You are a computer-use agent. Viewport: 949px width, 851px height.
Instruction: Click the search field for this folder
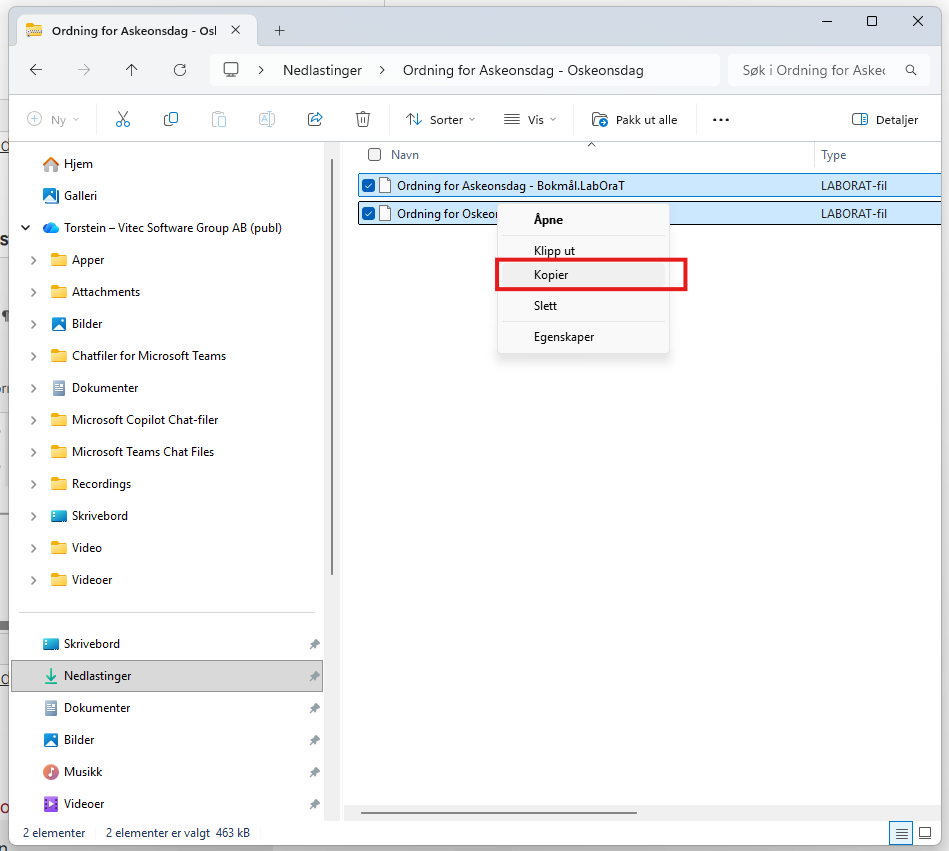pyautogui.click(x=815, y=70)
